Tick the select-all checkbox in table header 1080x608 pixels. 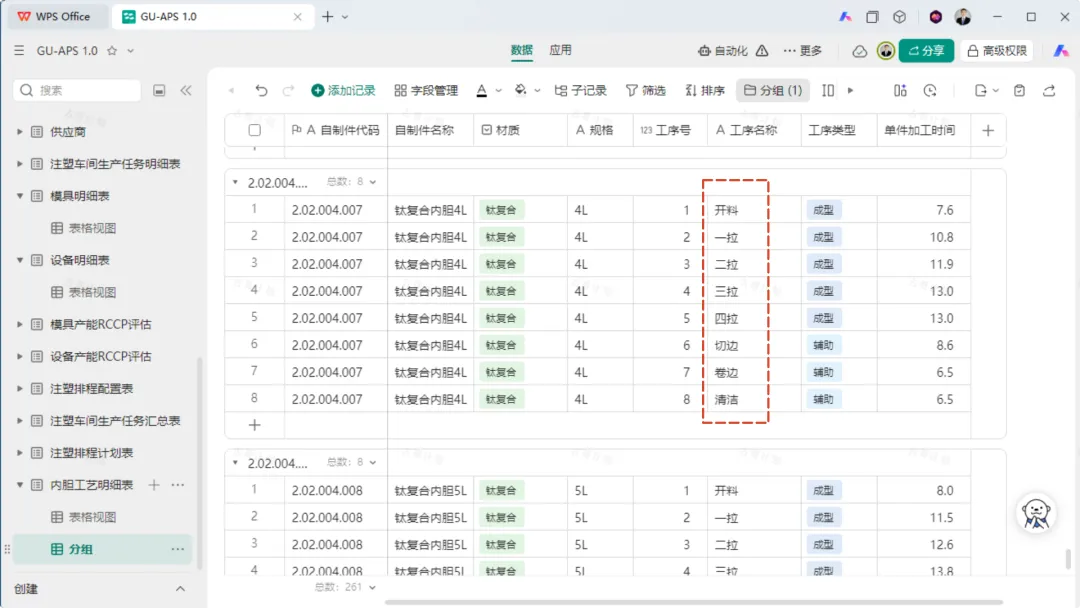255,130
